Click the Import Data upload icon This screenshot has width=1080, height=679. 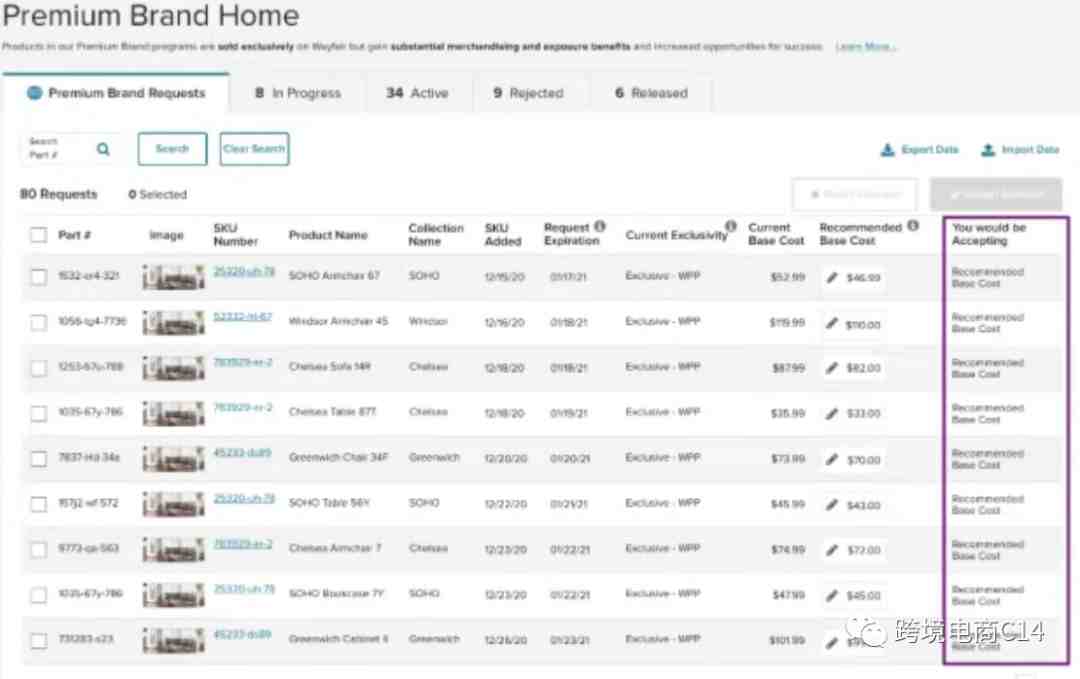pos(988,149)
